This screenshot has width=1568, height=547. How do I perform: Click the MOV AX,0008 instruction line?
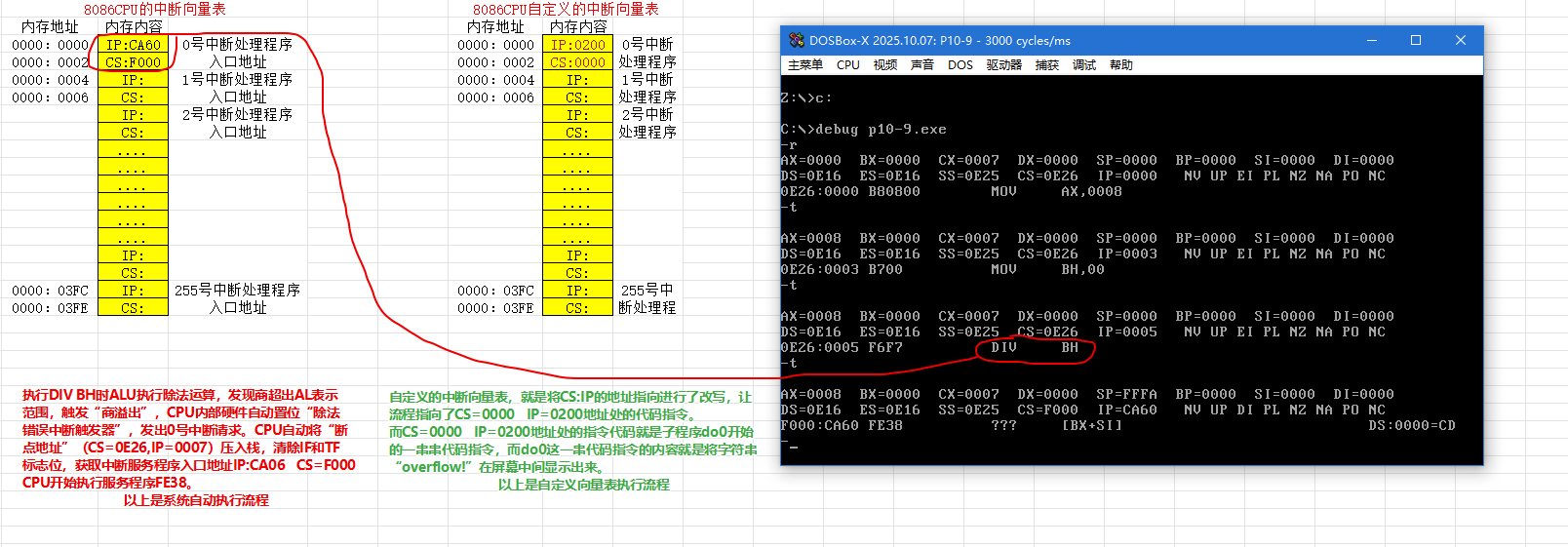click(x=952, y=191)
